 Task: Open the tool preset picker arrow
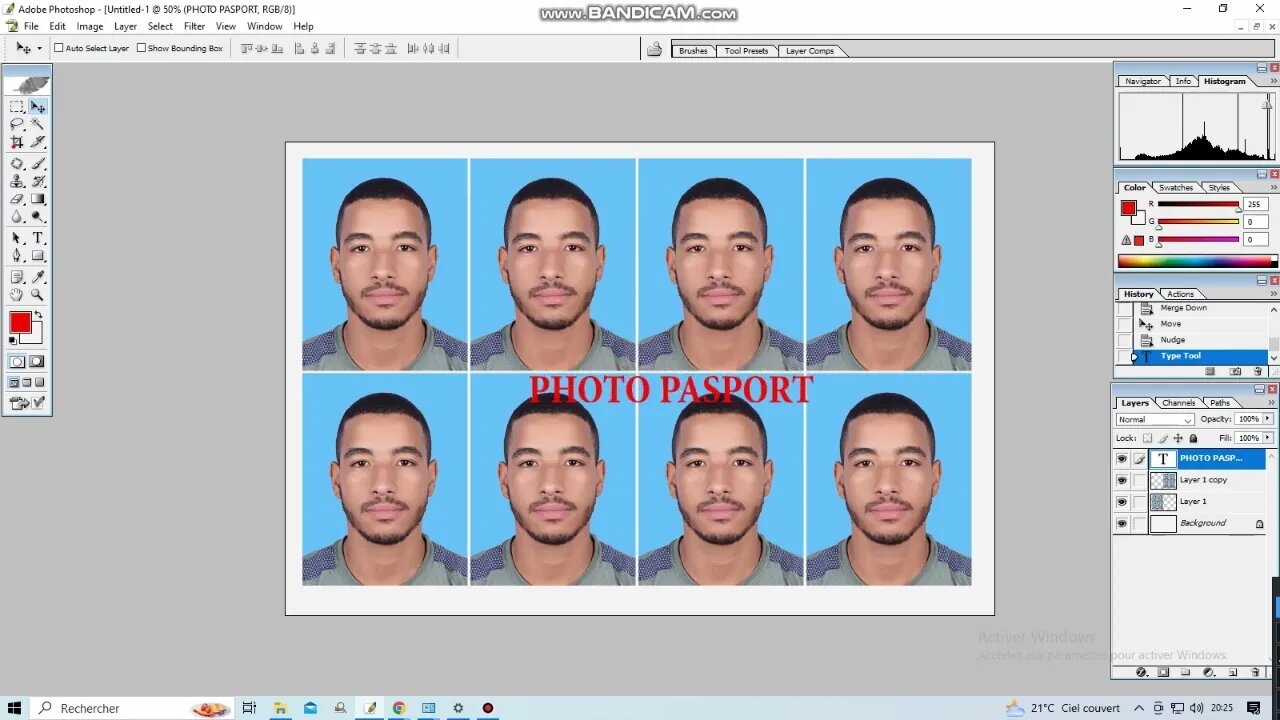40,48
